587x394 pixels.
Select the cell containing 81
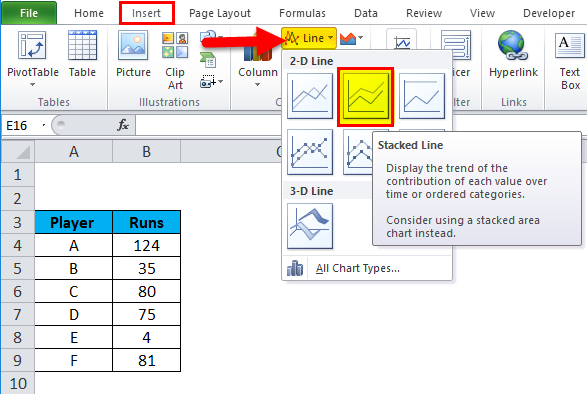coord(146,360)
